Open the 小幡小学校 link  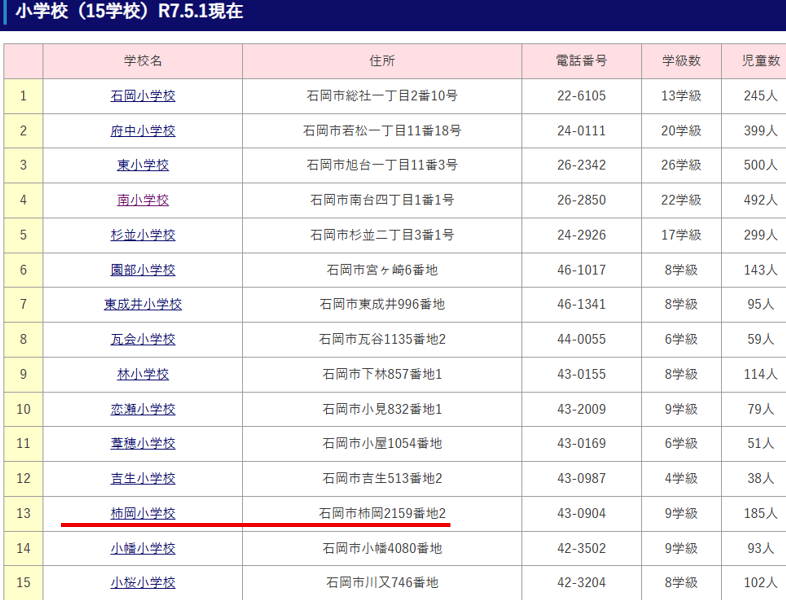pos(143,549)
